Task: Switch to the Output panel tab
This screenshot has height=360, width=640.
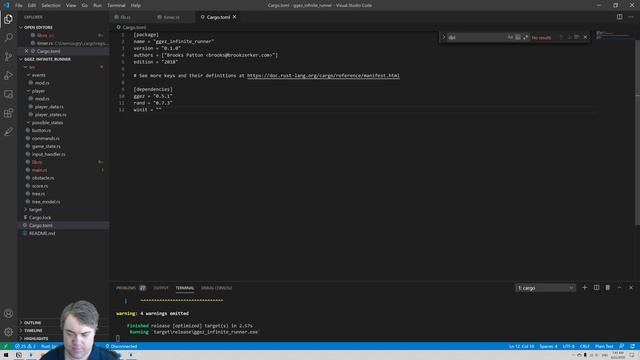Action: tap(160, 288)
